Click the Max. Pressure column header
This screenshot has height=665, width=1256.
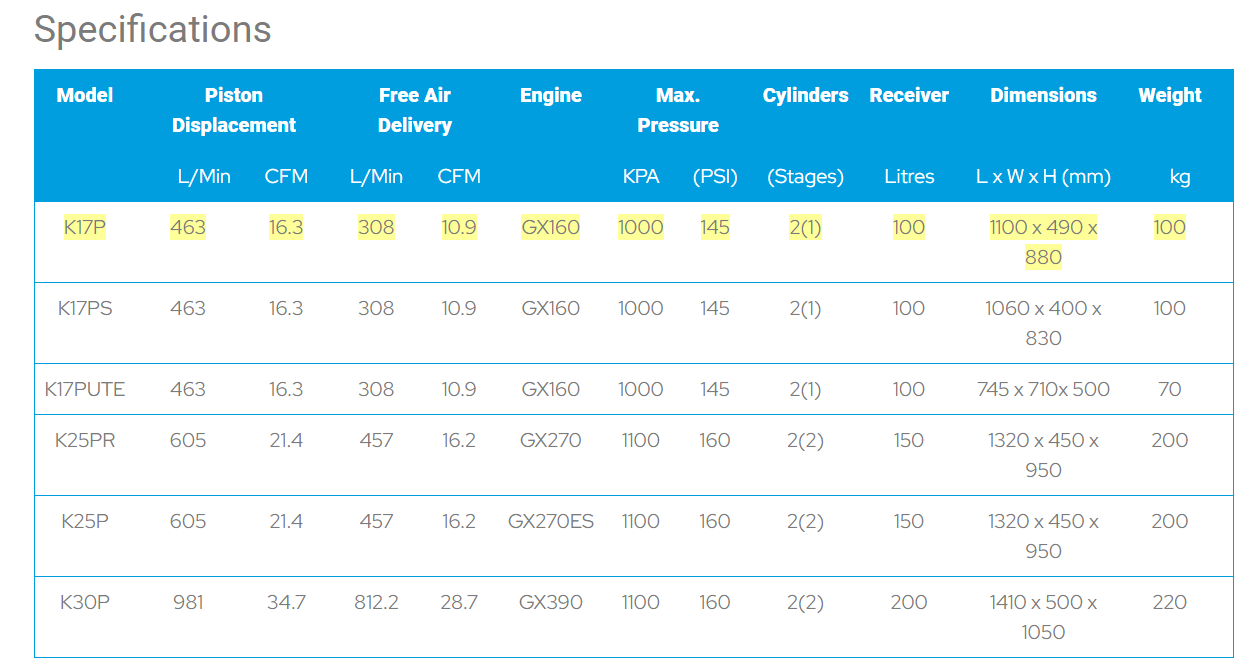point(677,110)
